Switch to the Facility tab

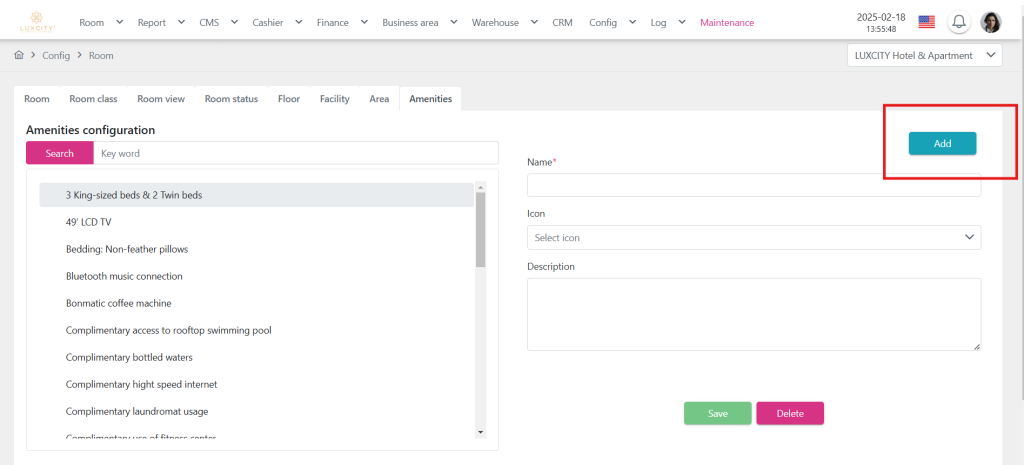334,99
